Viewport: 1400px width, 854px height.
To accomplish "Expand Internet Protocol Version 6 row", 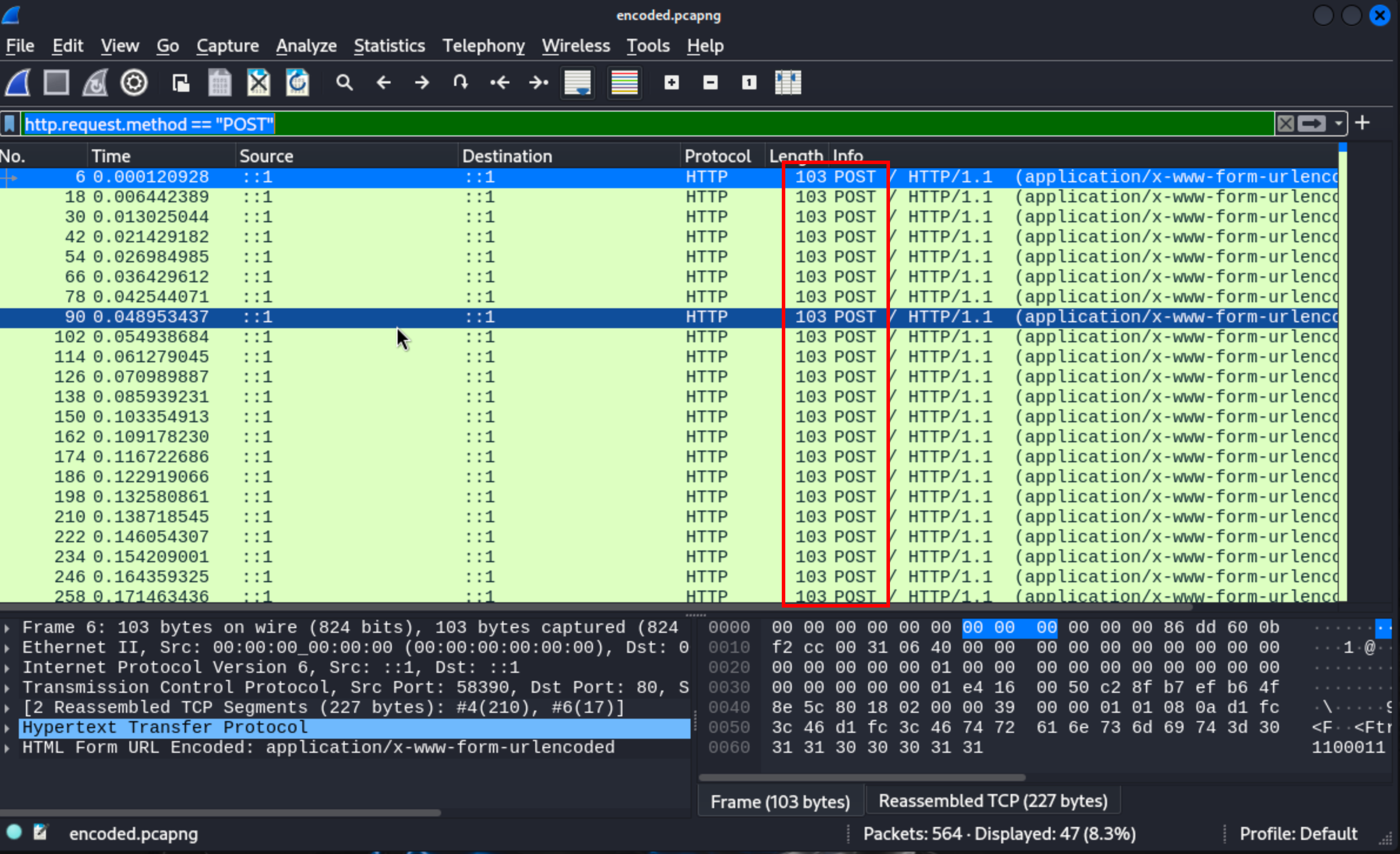I will (7, 668).
